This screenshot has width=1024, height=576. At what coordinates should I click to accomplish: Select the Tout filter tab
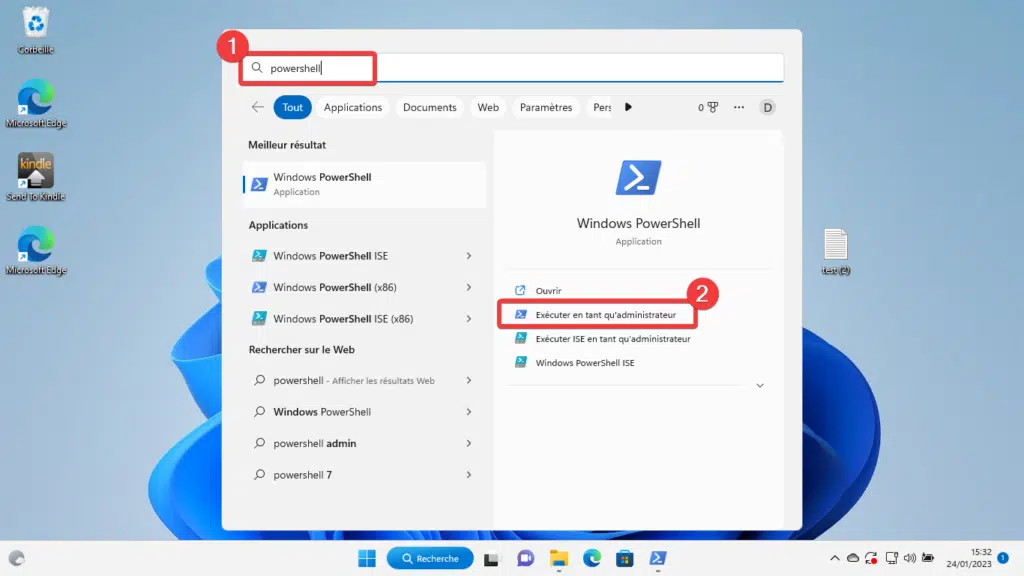[292, 107]
